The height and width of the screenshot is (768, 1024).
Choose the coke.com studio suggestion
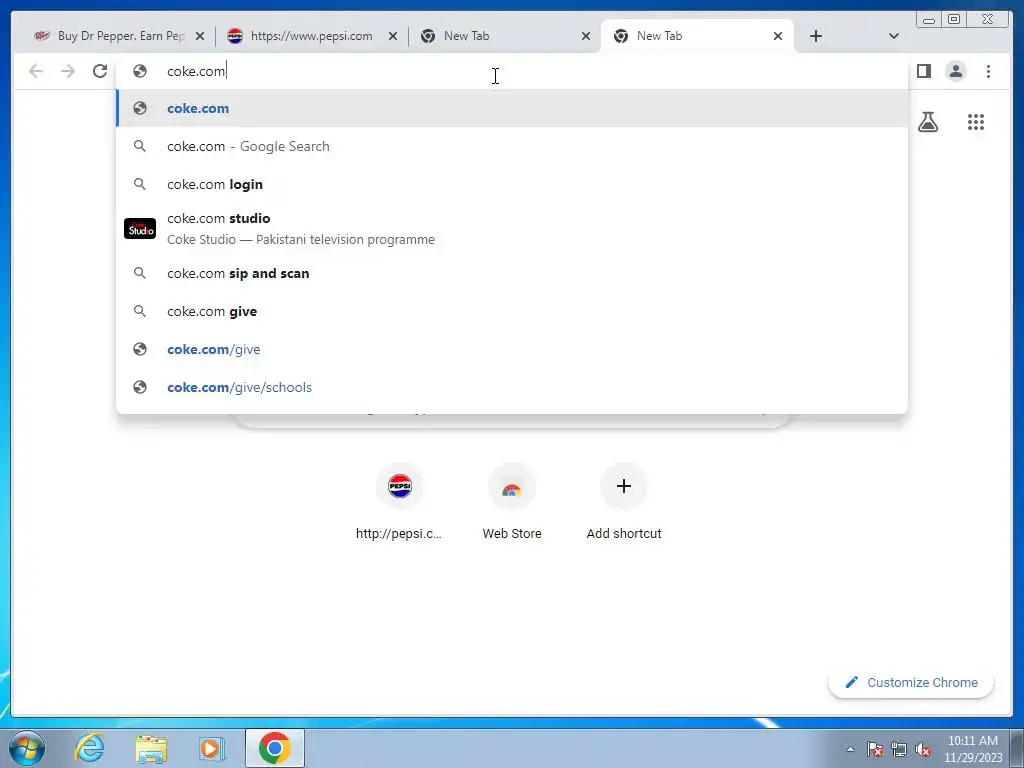(511, 229)
